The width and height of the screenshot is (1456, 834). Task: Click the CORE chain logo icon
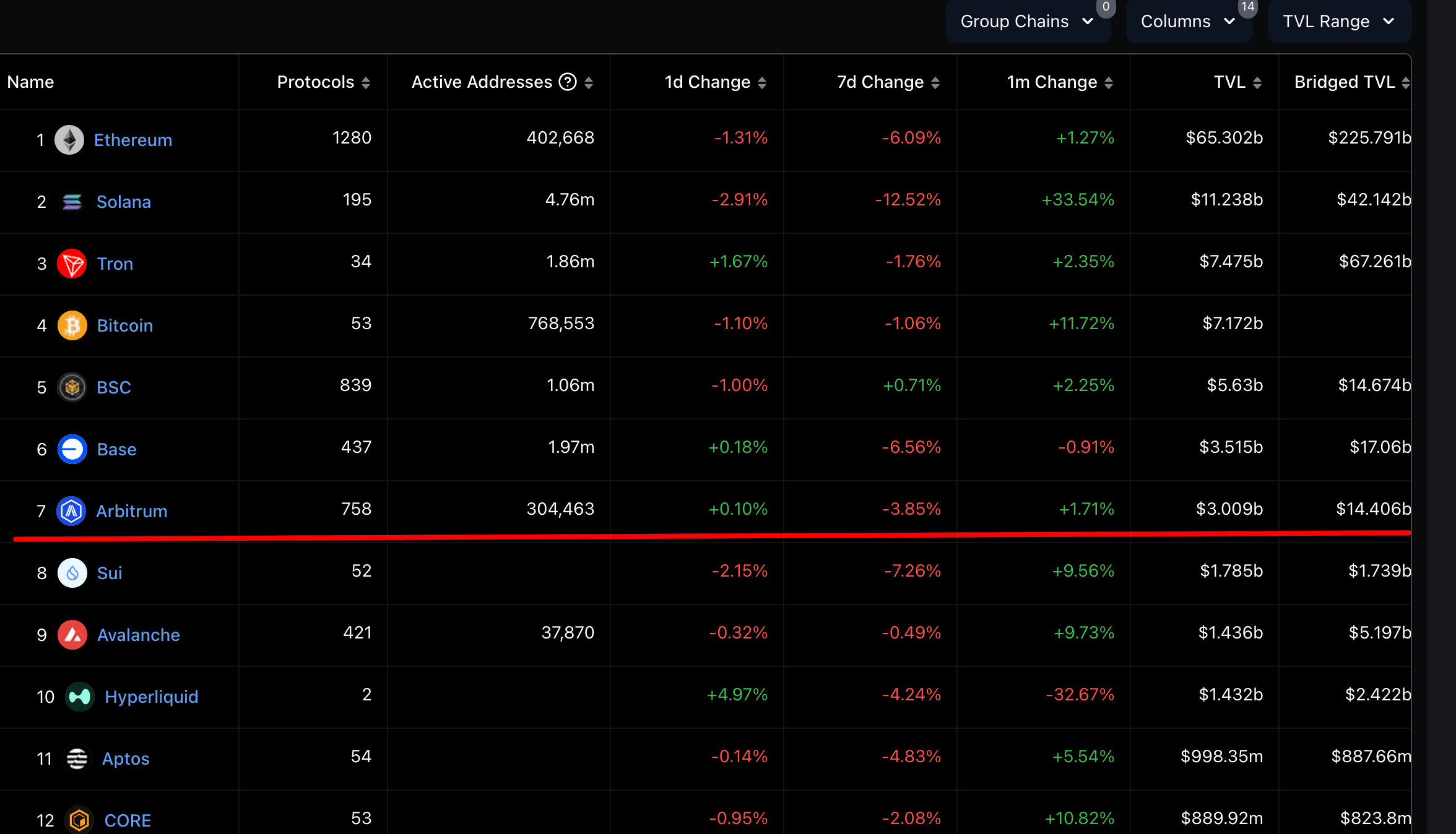click(79, 820)
